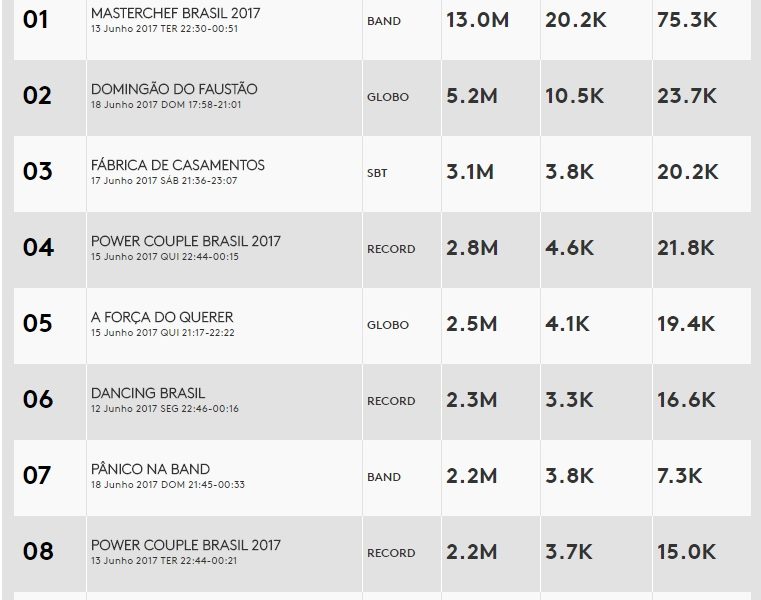
Task: Click the rank number 05
Action: [x=37, y=324]
